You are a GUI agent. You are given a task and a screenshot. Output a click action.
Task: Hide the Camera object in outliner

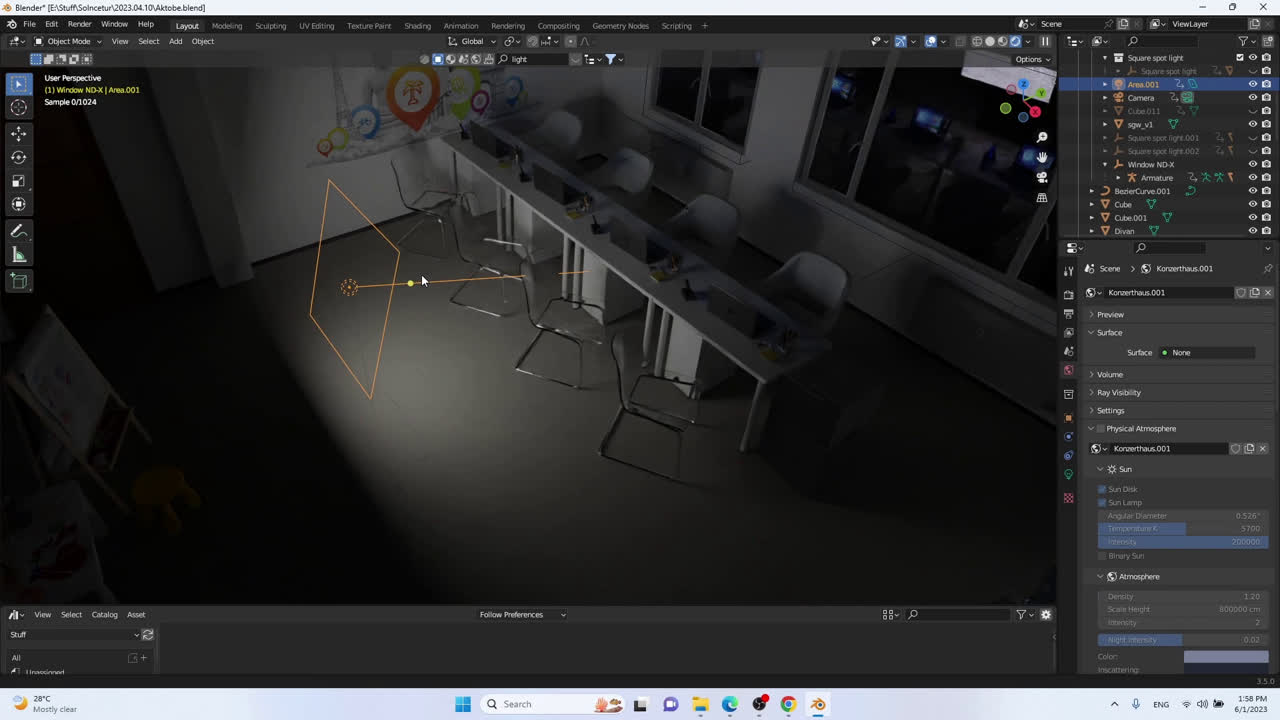1252,98
